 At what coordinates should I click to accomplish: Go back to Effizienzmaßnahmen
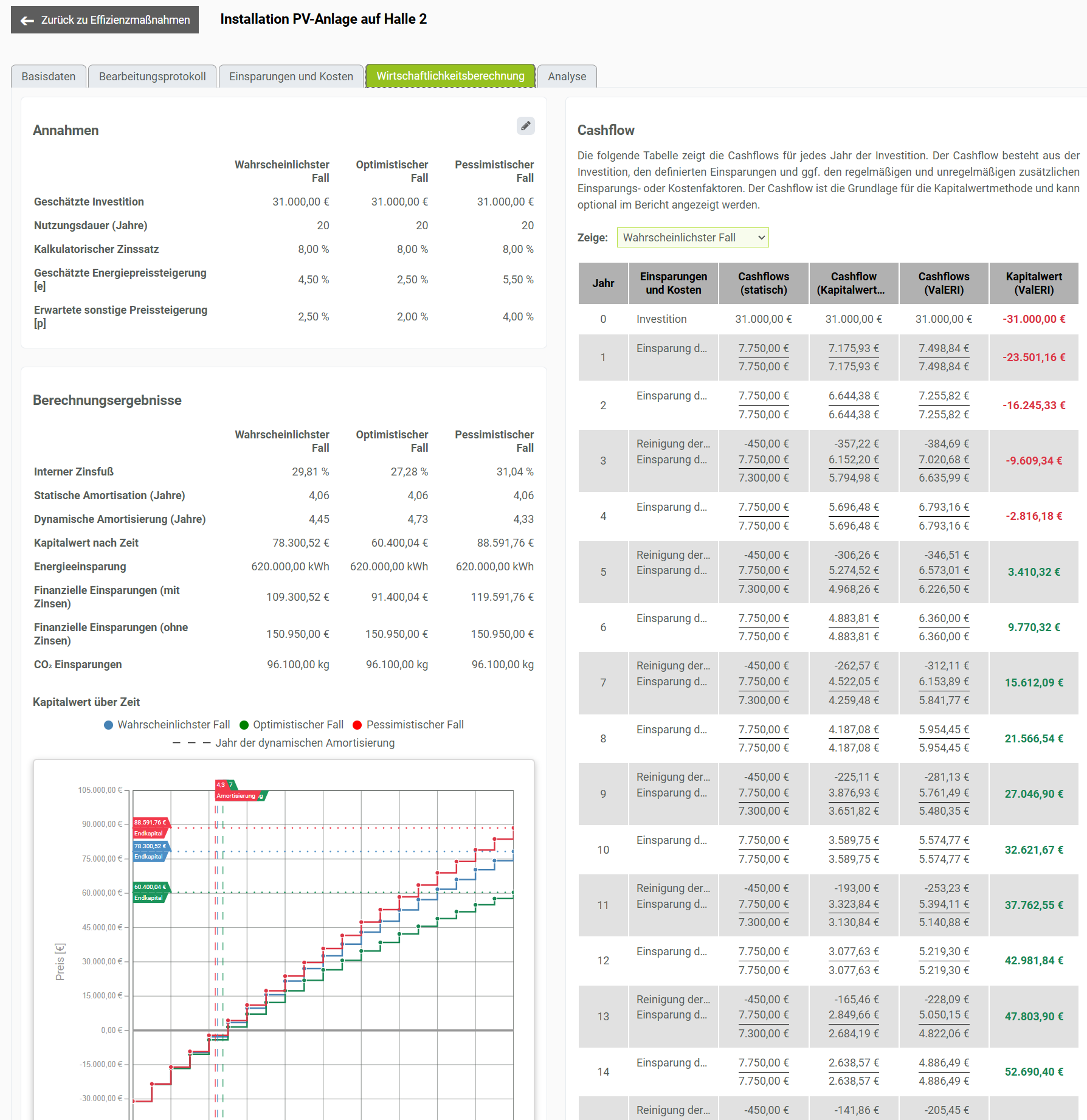tap(105, 20)
